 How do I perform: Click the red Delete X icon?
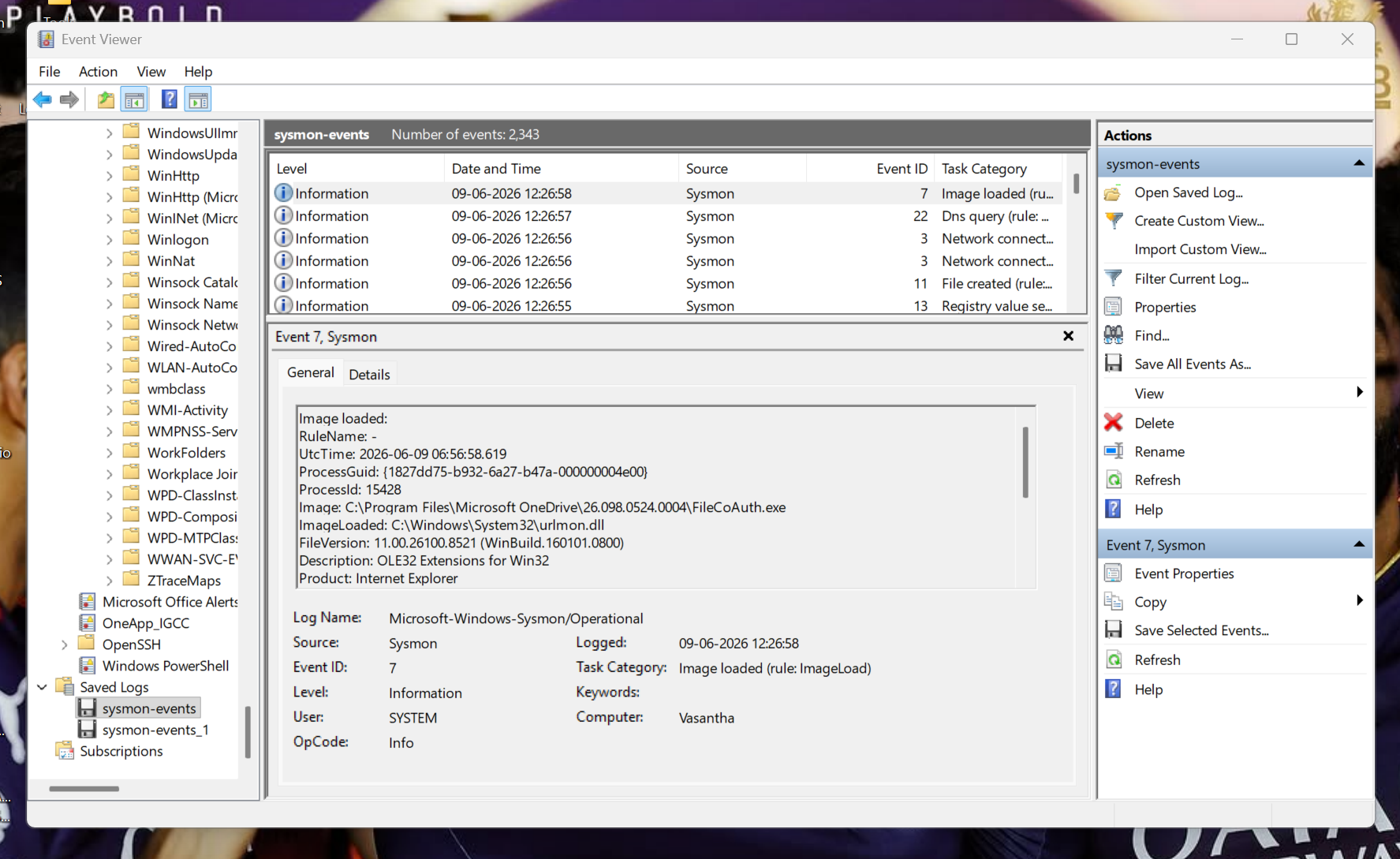click(x=1114, y=423)
